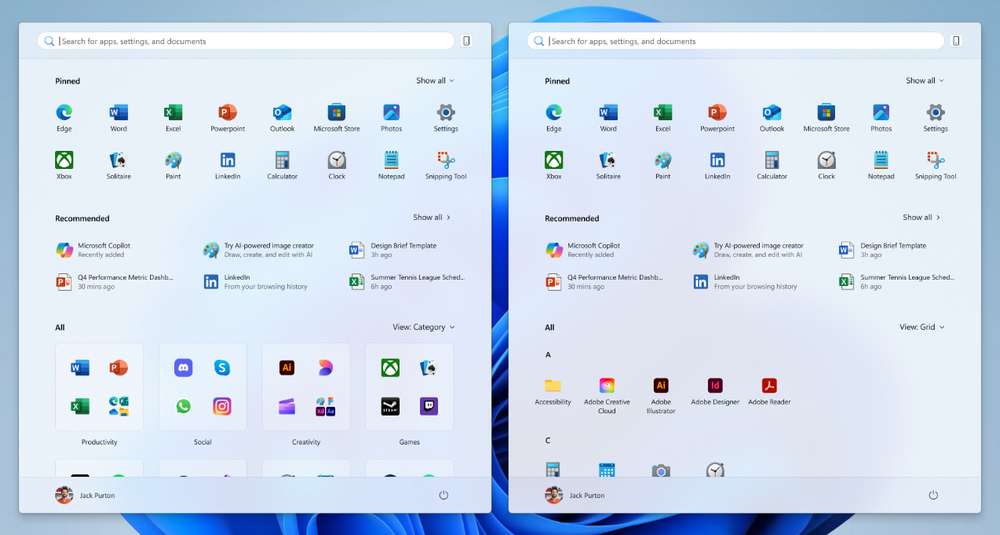Open Microsoft Copilot recommendation in left panel
1000x535 pixels.
94,249
